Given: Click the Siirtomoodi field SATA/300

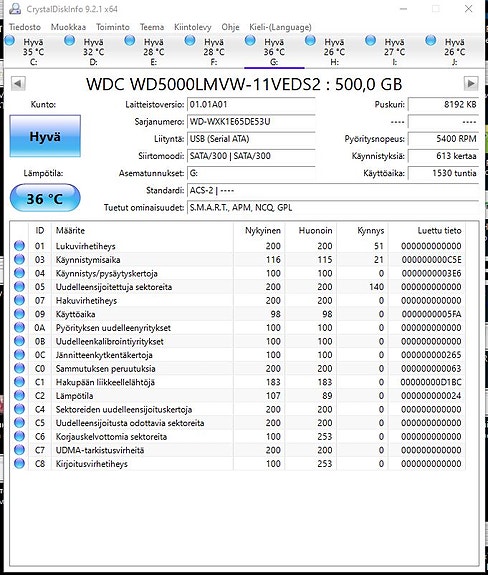Looking at the screenshot, I should (x=251, y=156).
